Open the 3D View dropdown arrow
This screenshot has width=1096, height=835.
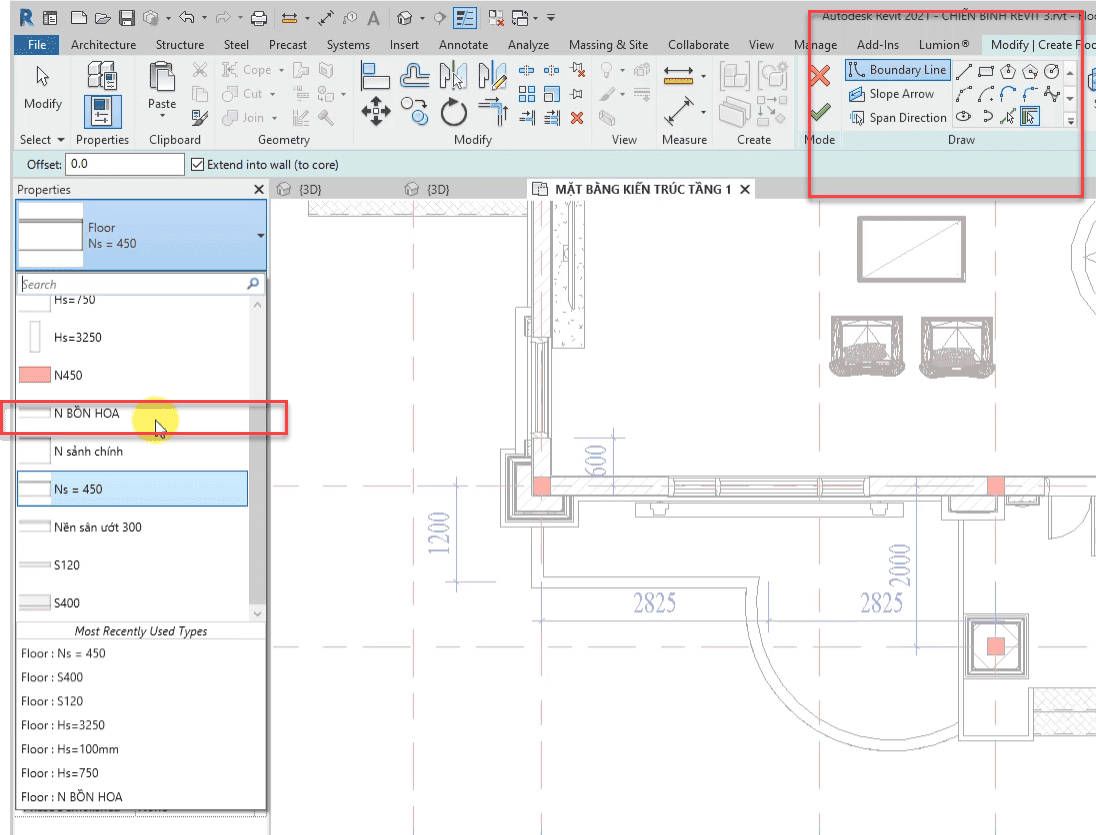[421, 18]
